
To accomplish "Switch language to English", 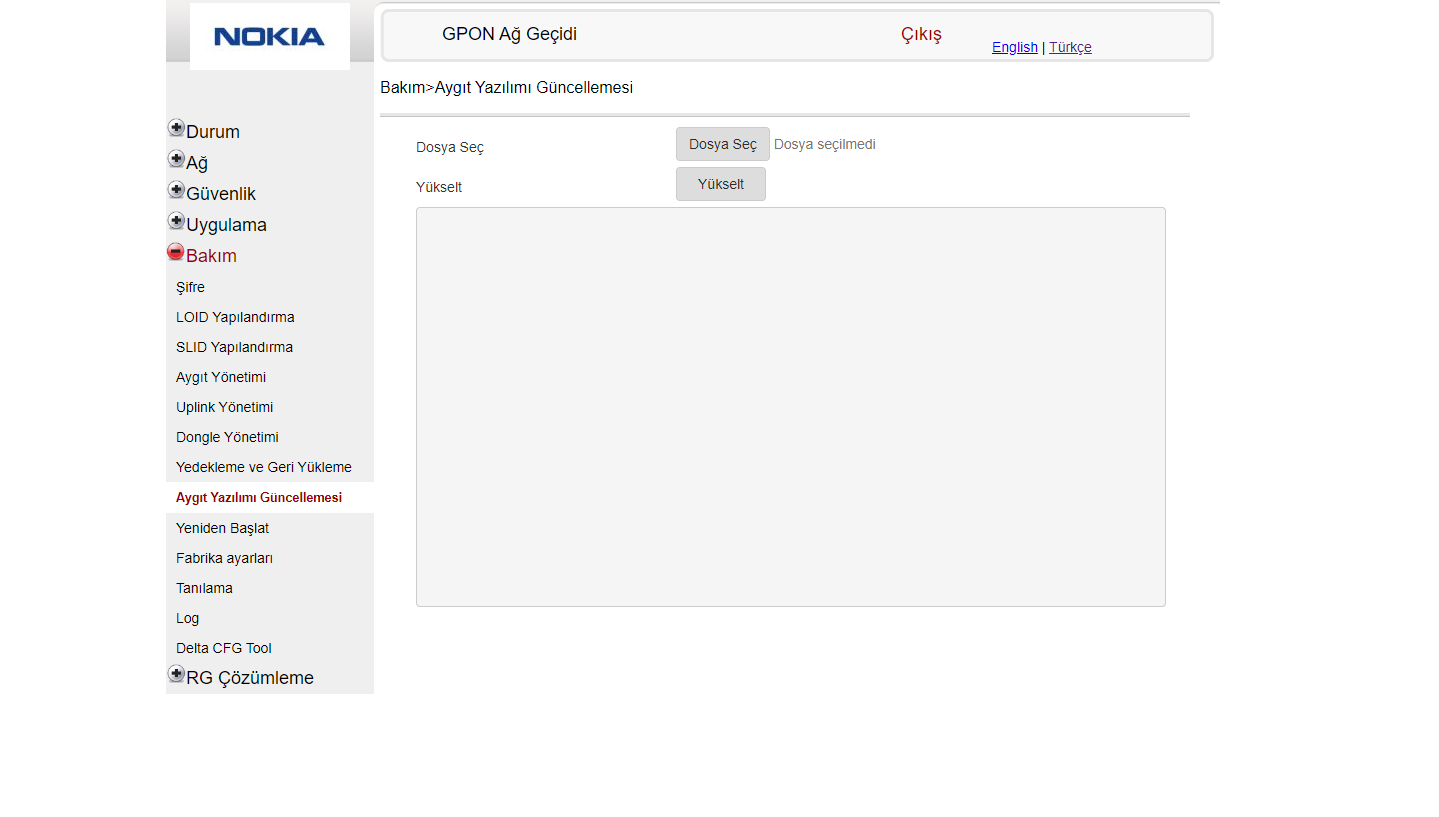I will click(x=1015, y=47).
